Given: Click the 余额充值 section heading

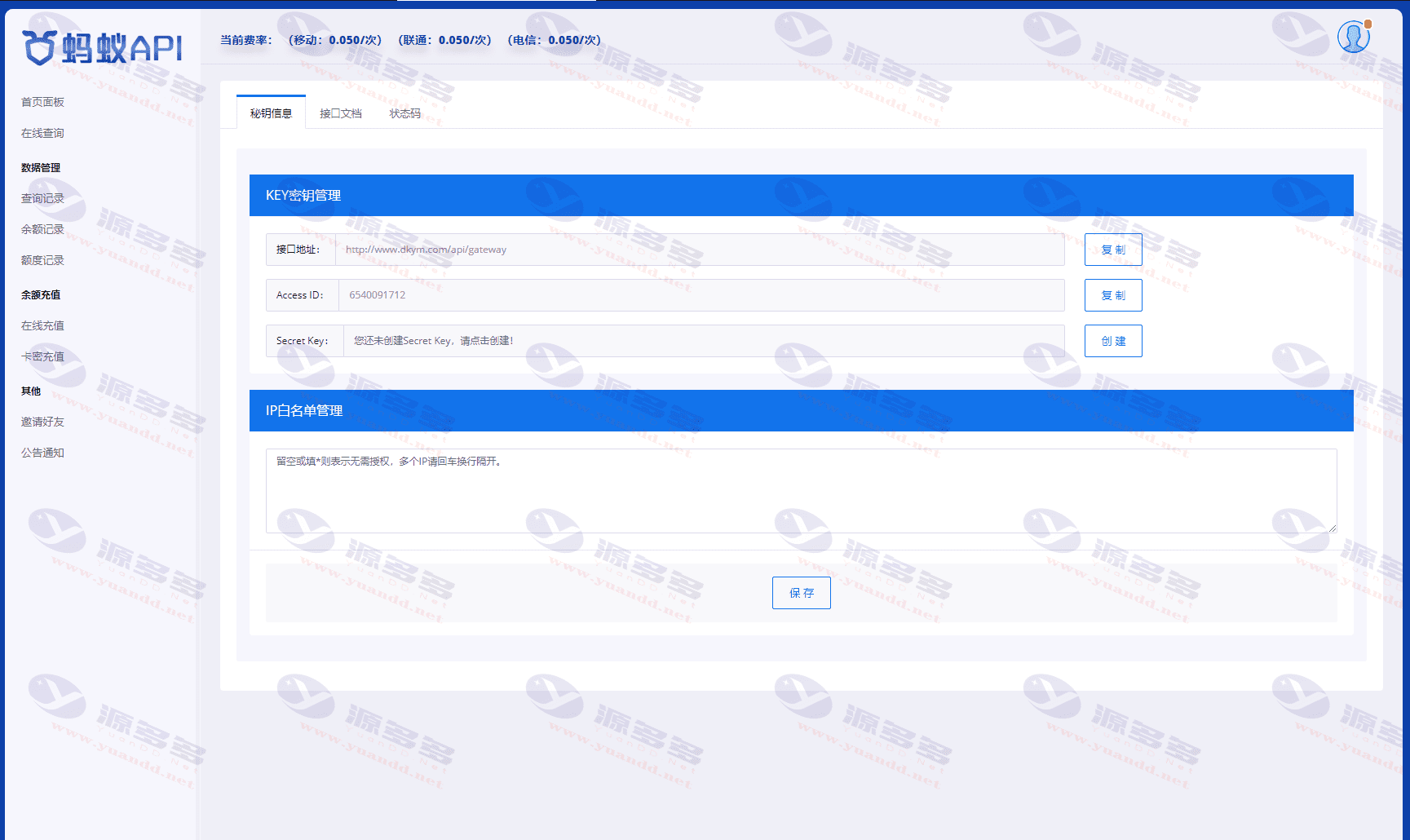Looking at the screenshot, I should click(41, 294).
